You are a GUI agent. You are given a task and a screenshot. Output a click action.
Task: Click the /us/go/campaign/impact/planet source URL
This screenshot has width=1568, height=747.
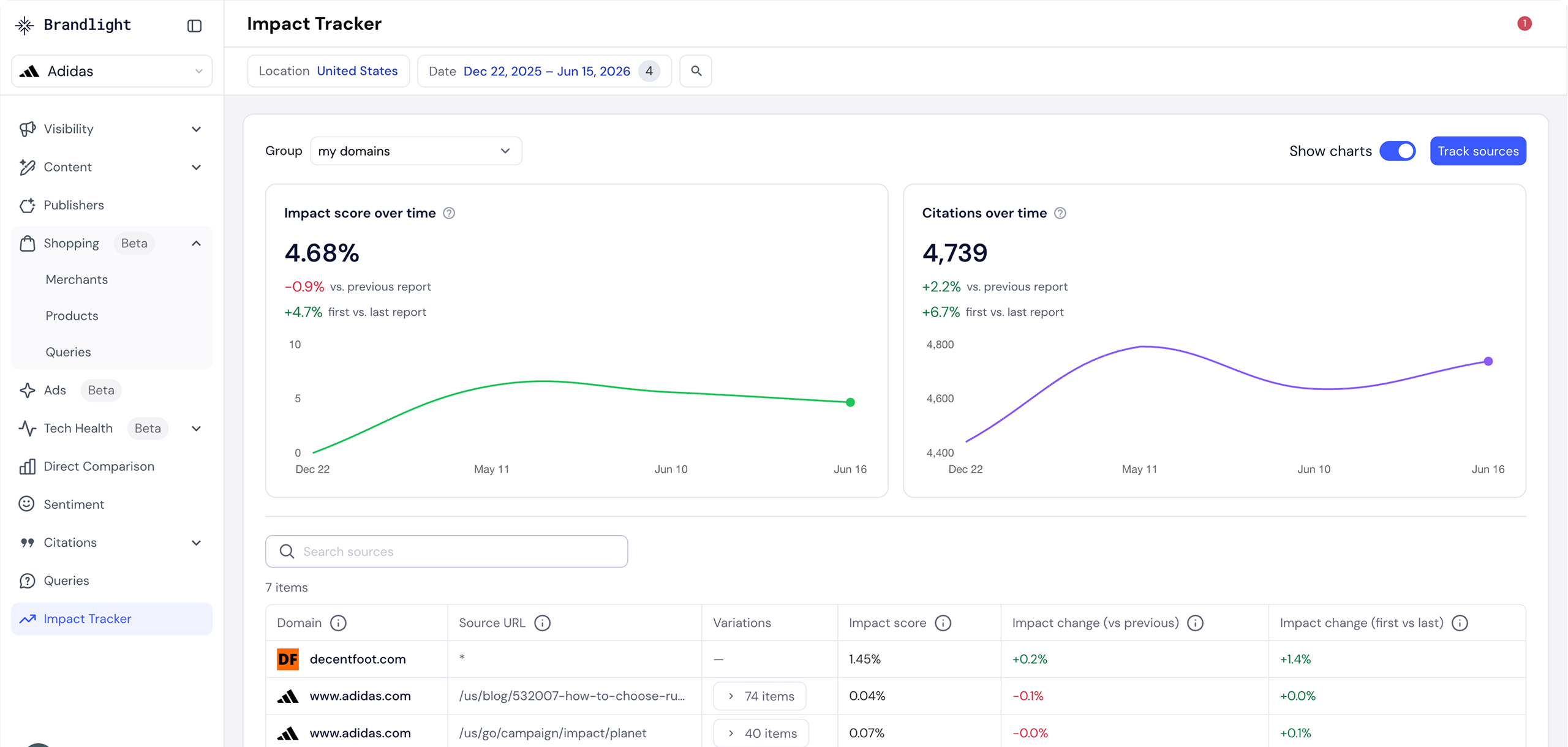552,733
